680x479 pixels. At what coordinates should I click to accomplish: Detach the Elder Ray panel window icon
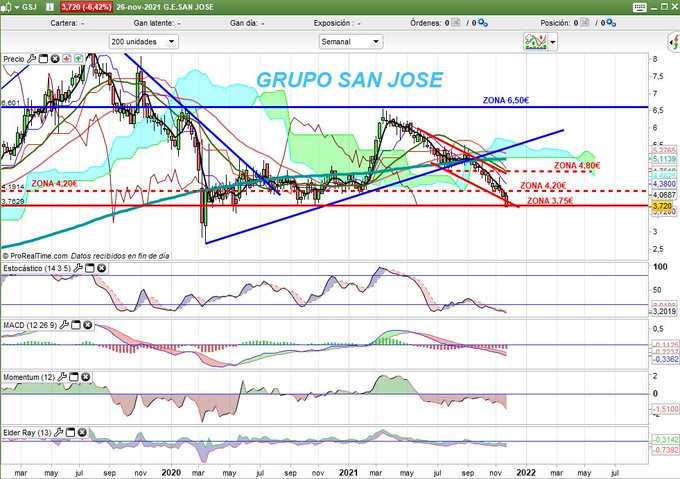pyautogui.click(x=70, y=432)
